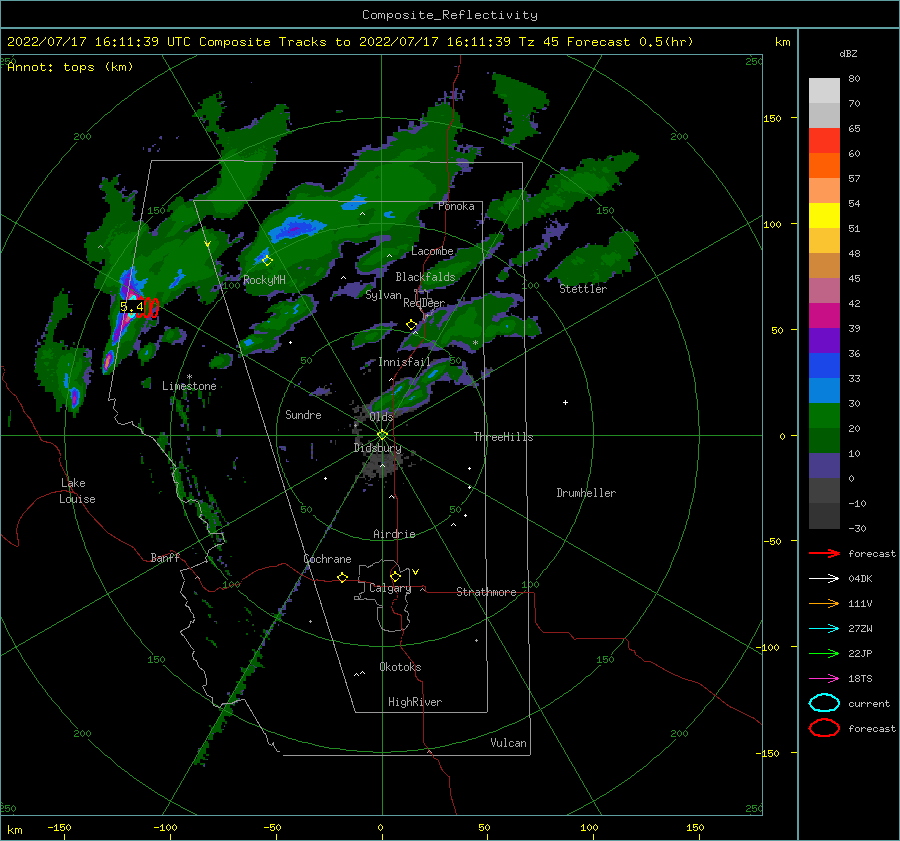Click the Innisfail town label
The image size is (900, 841).
click(404, 362)
